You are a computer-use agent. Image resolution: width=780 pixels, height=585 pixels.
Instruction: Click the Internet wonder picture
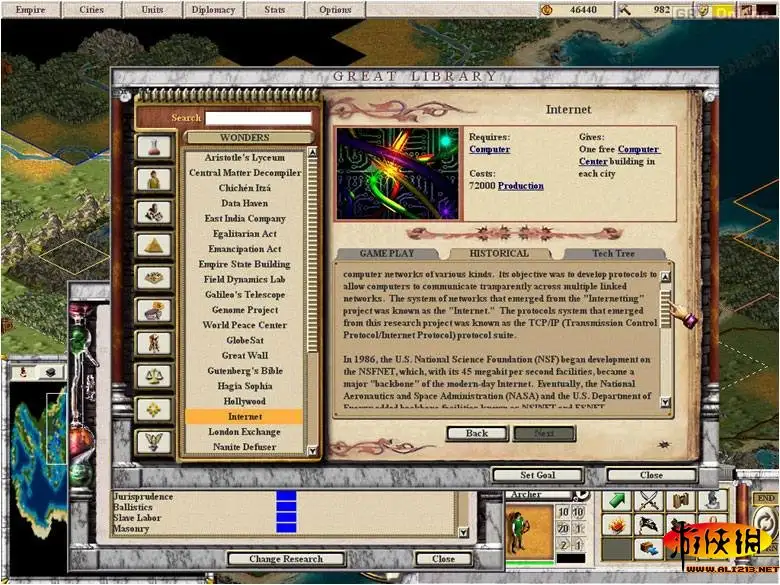click(x=398, y=174)
